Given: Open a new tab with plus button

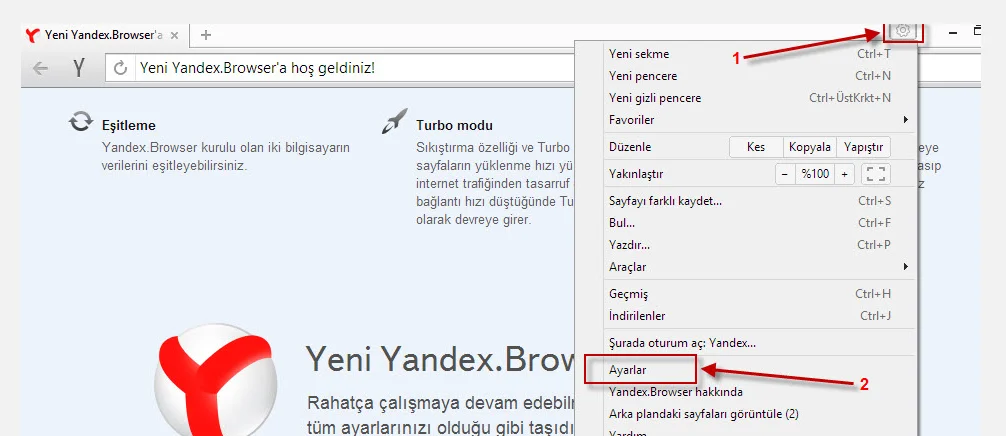Looking at the screenshot, I should pos(206,35).
